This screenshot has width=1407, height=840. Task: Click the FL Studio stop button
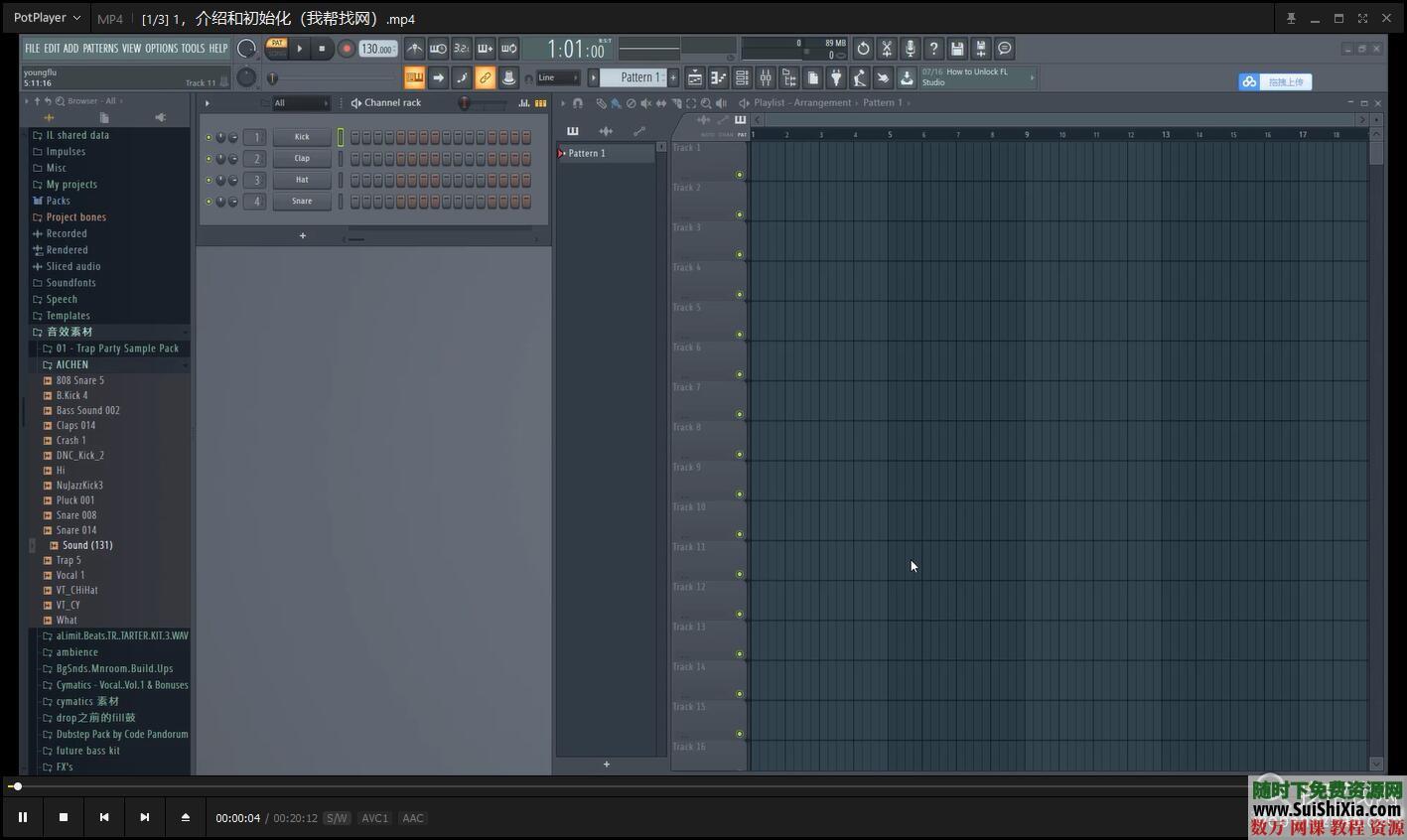point(322,49)
